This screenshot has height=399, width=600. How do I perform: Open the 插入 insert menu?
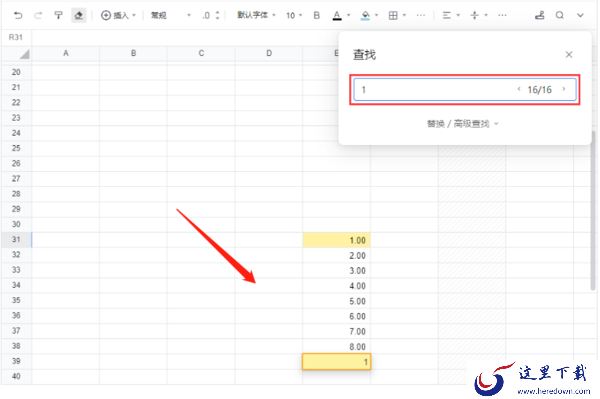pyautogui.click(x=118, y=15)
